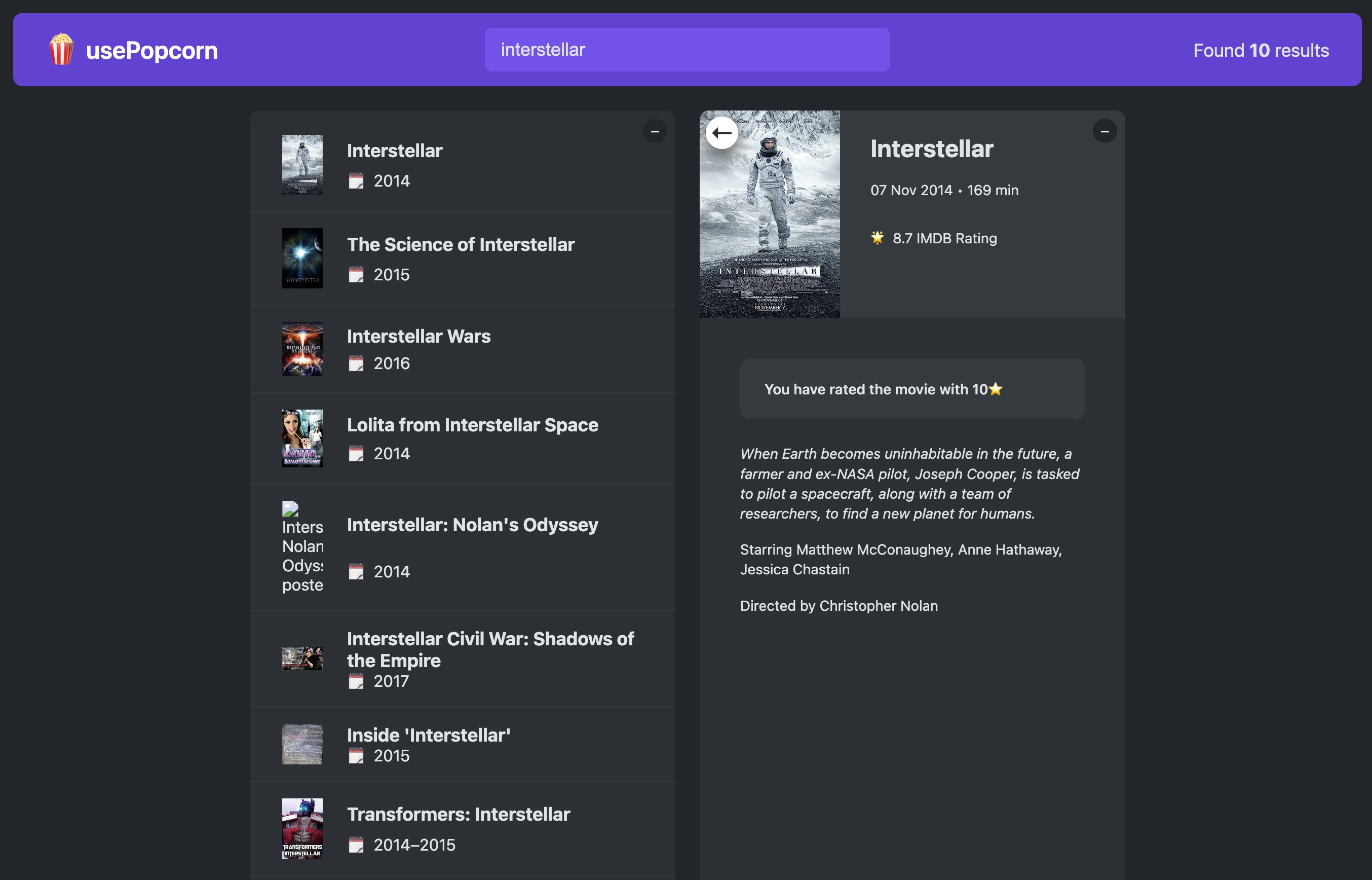Viewport: 1372px width, 880px height.
Task: Click the interstellar search input field
Action: (687, 50)
